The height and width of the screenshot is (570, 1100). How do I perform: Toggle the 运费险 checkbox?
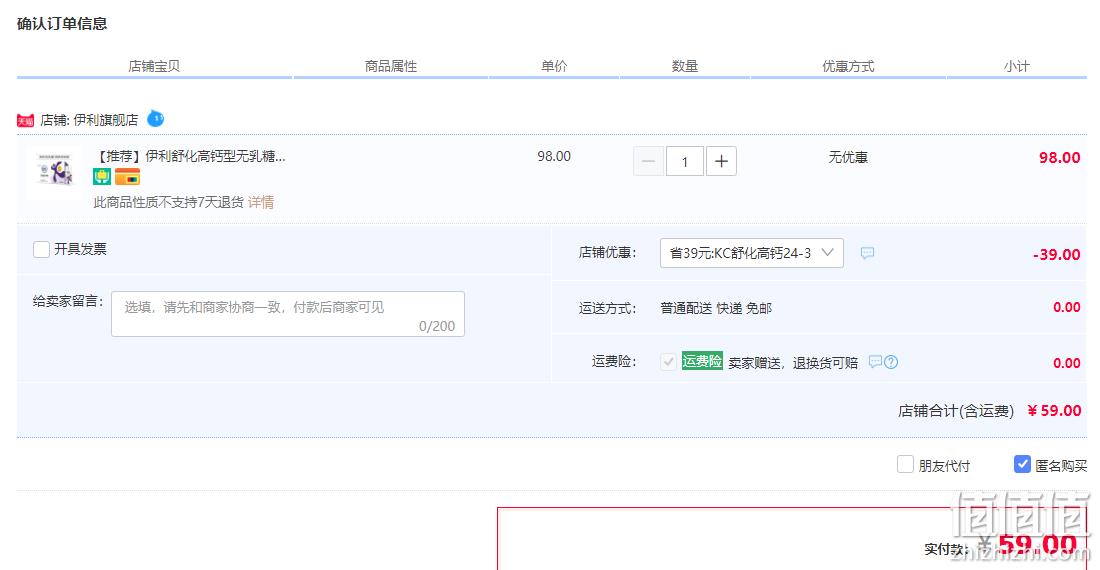click(x=668, y=362)
